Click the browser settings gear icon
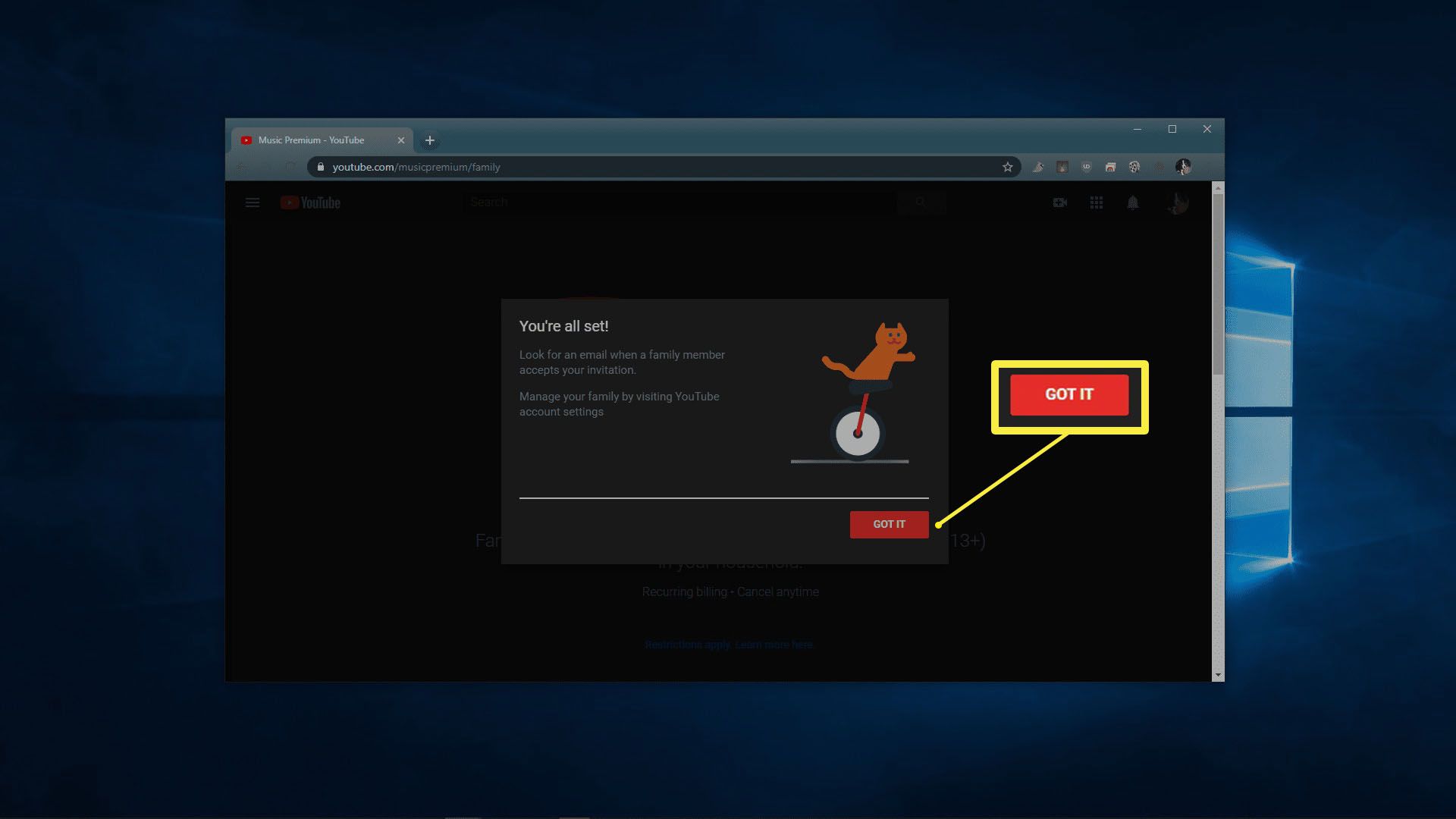 [x=1134, y=166]
